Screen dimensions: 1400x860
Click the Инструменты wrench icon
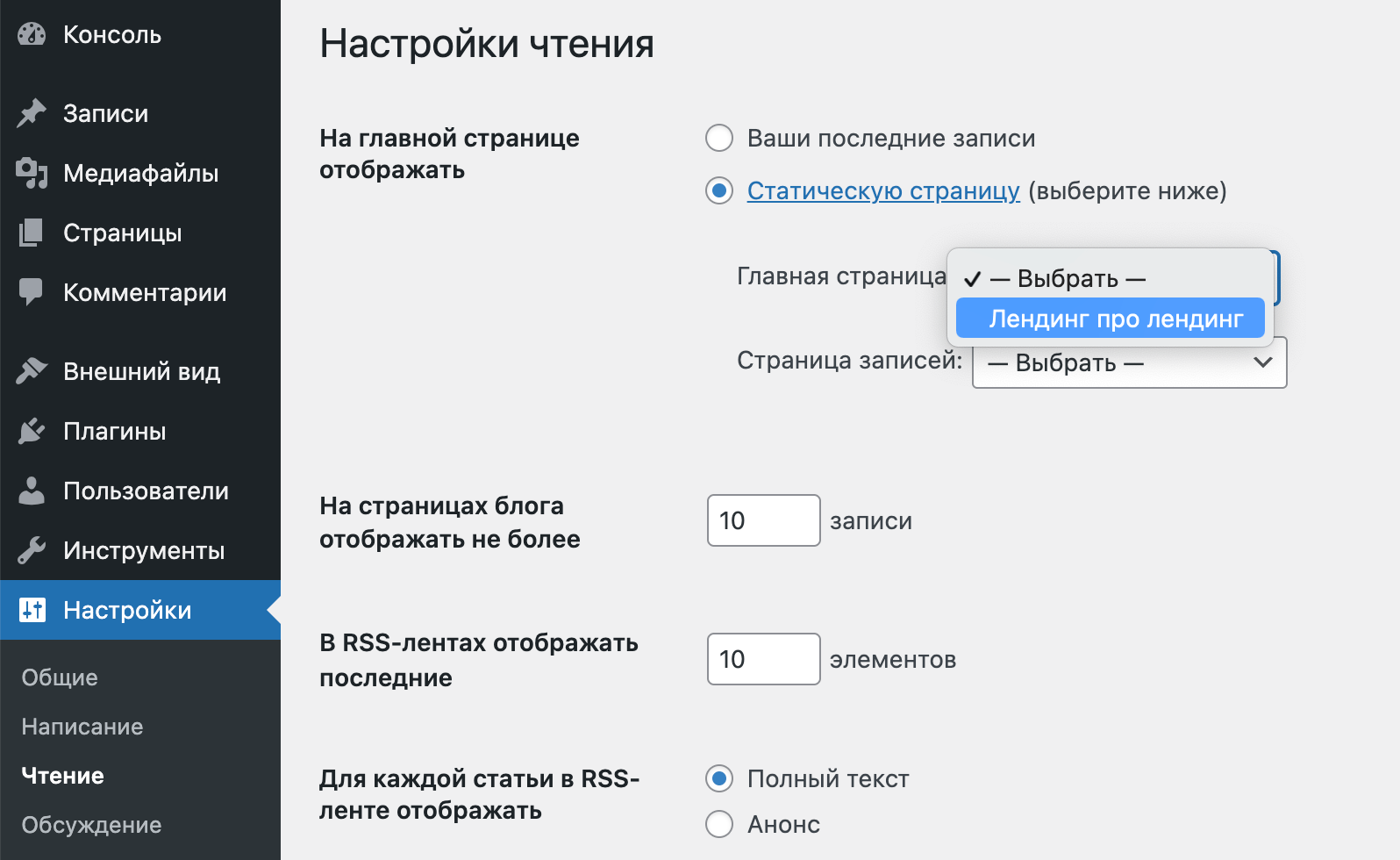tap(32, 550)
